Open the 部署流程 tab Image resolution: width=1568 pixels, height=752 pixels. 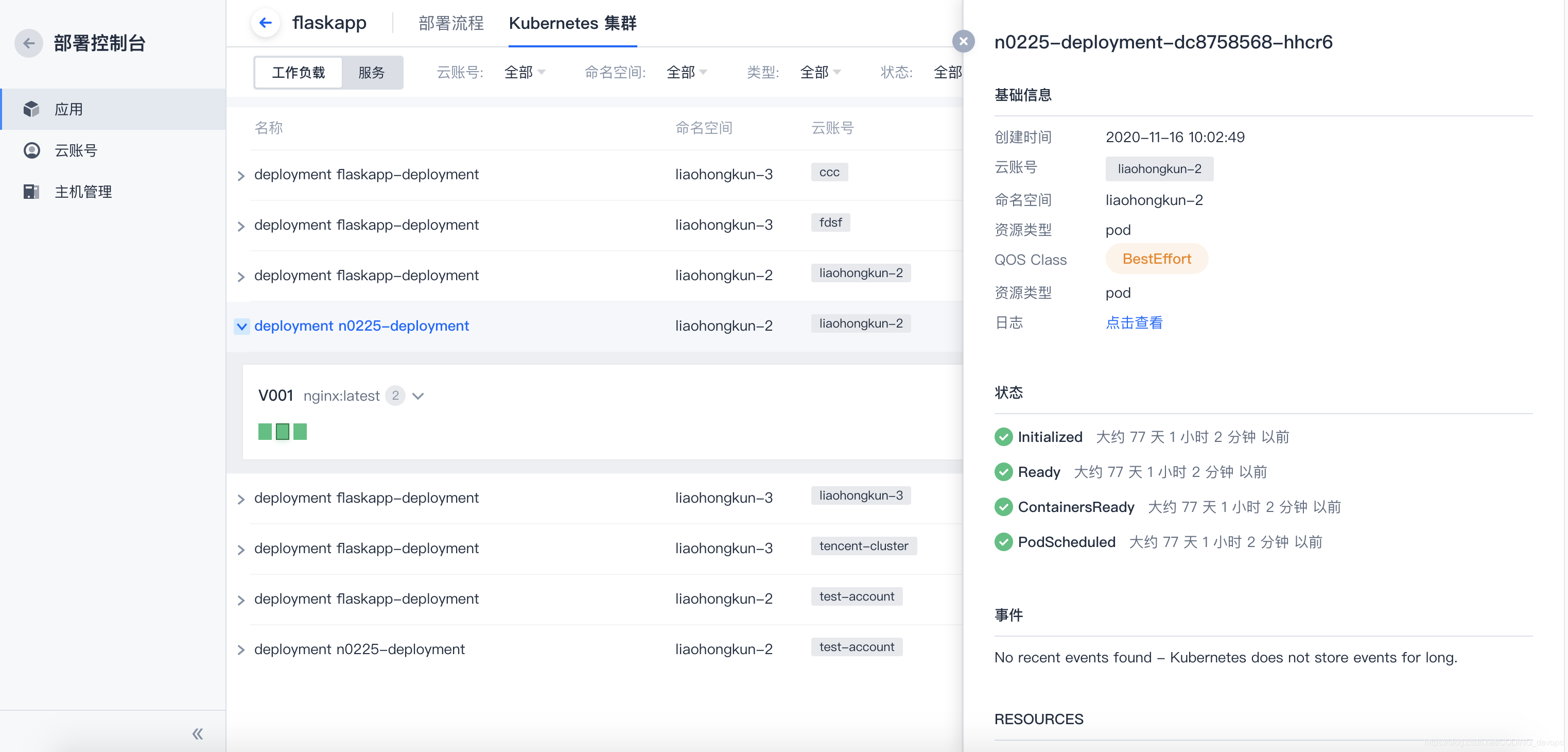pos(450,23)
